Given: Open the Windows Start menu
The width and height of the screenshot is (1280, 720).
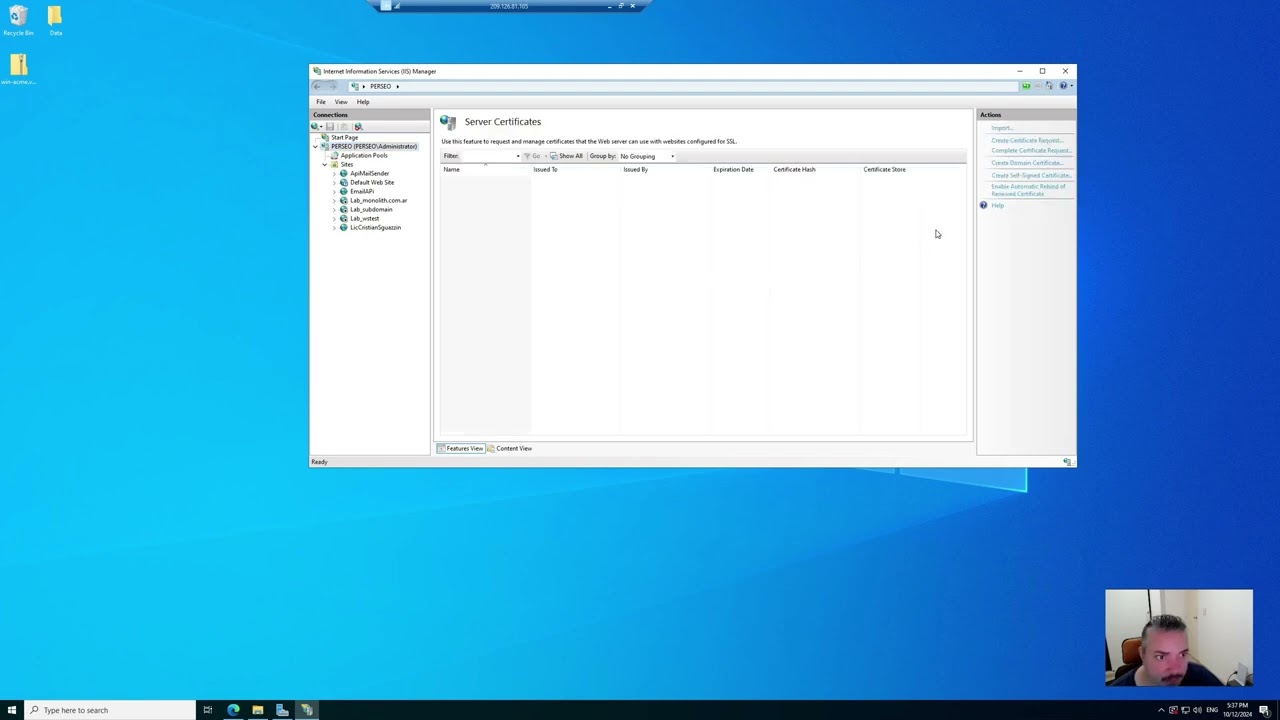Looking at the screenshot, I should [x=12, y=710].
